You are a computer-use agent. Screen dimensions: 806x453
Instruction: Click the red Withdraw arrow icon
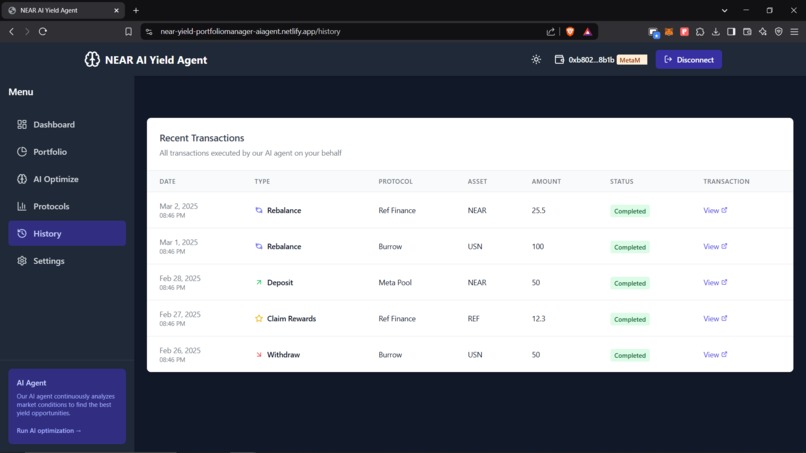tap(259, 354)
